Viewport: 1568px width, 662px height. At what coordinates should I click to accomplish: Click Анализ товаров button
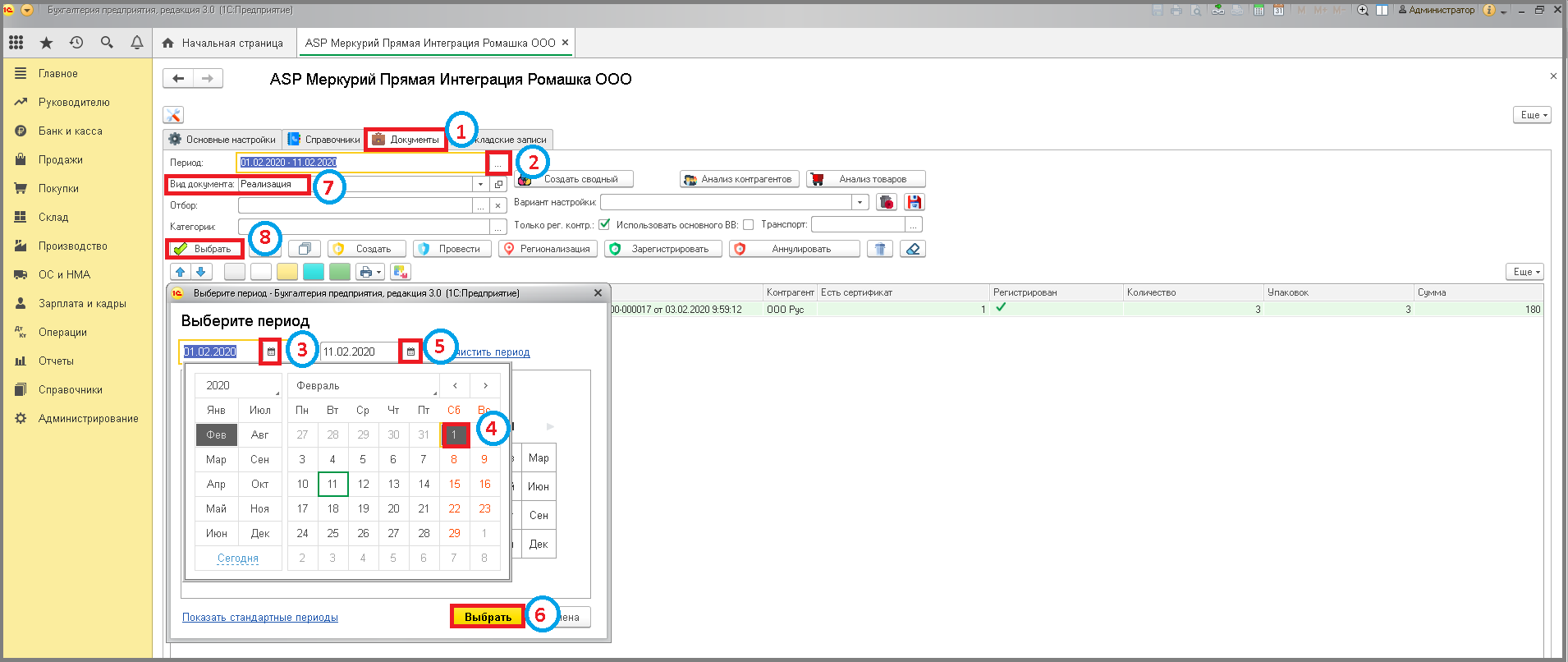click(866, 179)
